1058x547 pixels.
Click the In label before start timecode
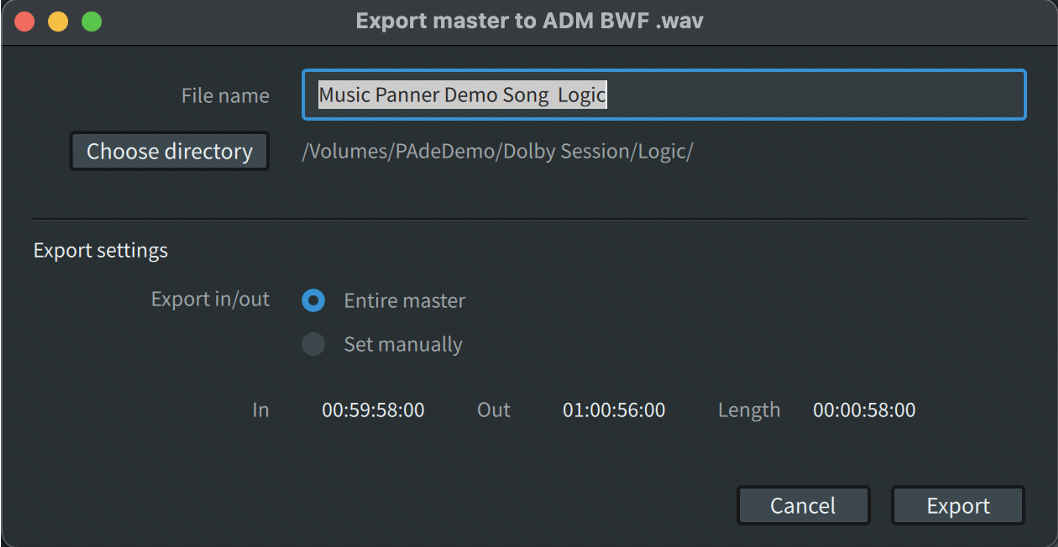[260, 410]
